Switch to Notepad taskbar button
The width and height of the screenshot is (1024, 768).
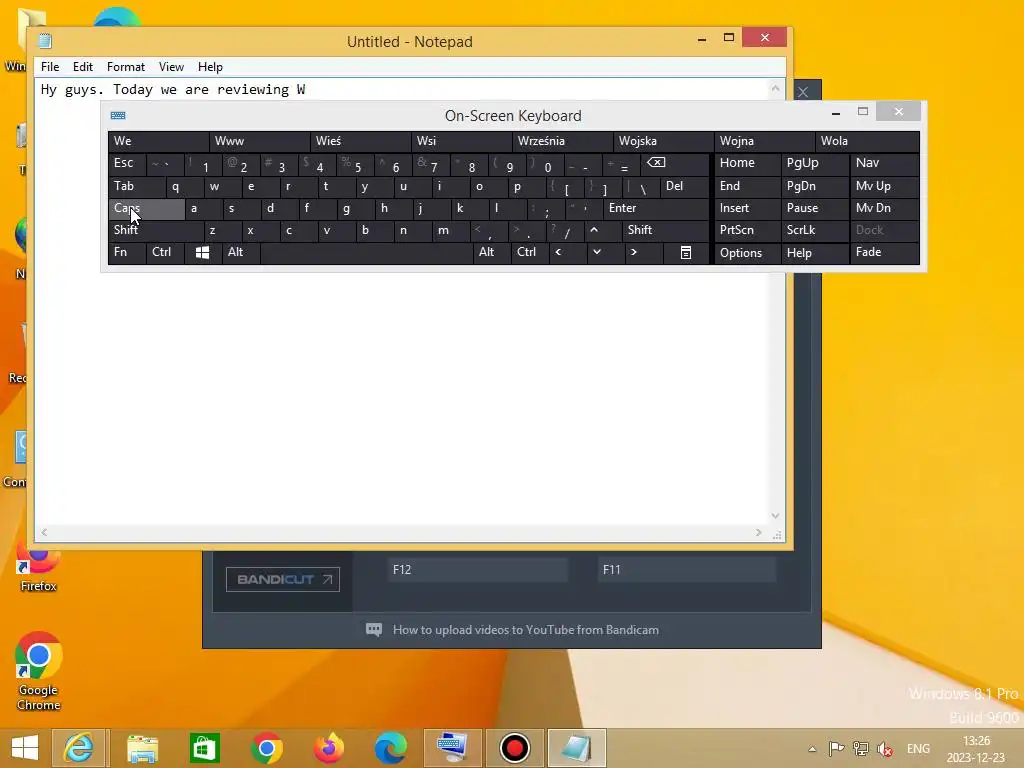[577, 748]
